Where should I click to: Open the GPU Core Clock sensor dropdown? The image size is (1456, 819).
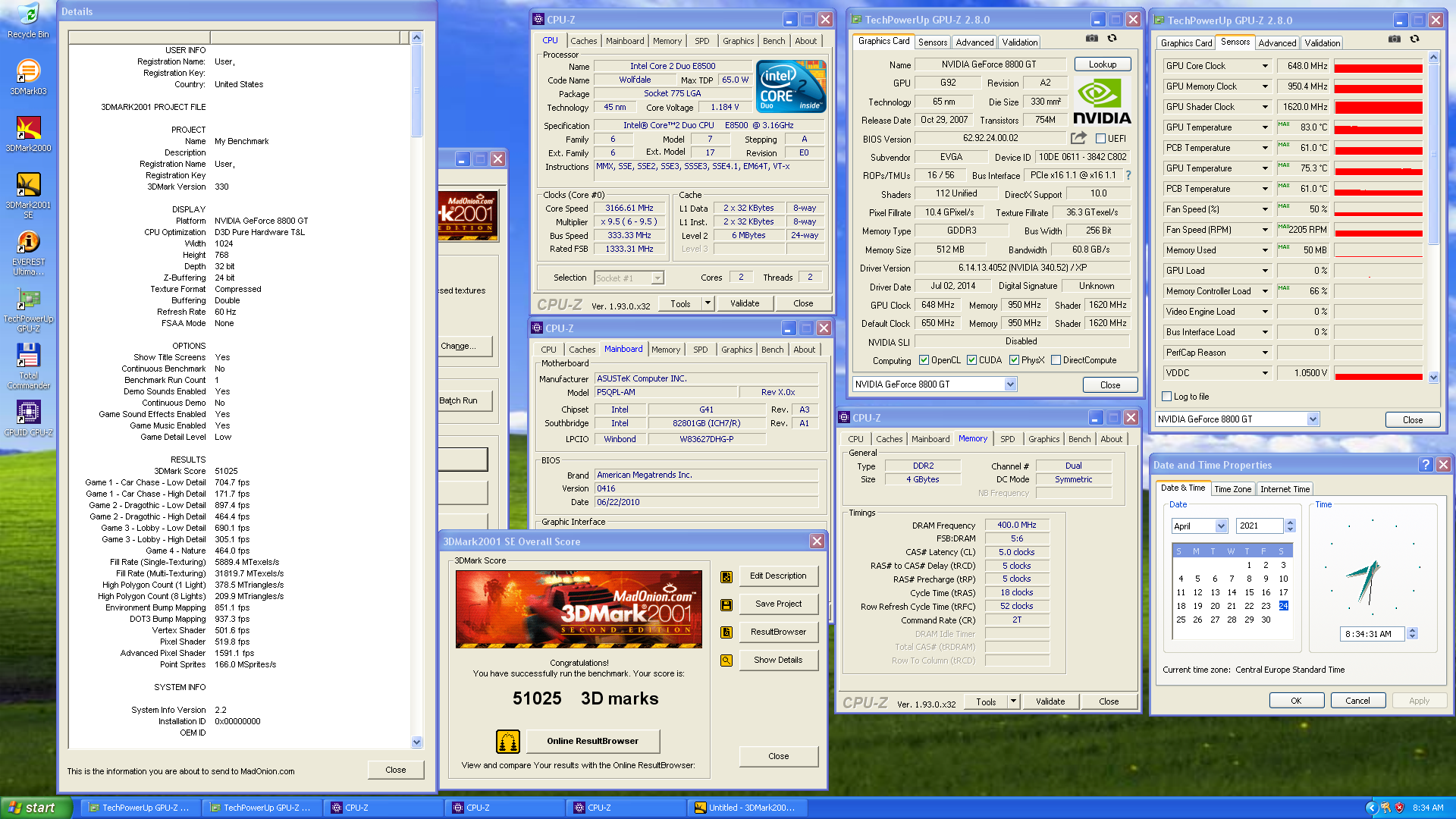[1265, 67]
